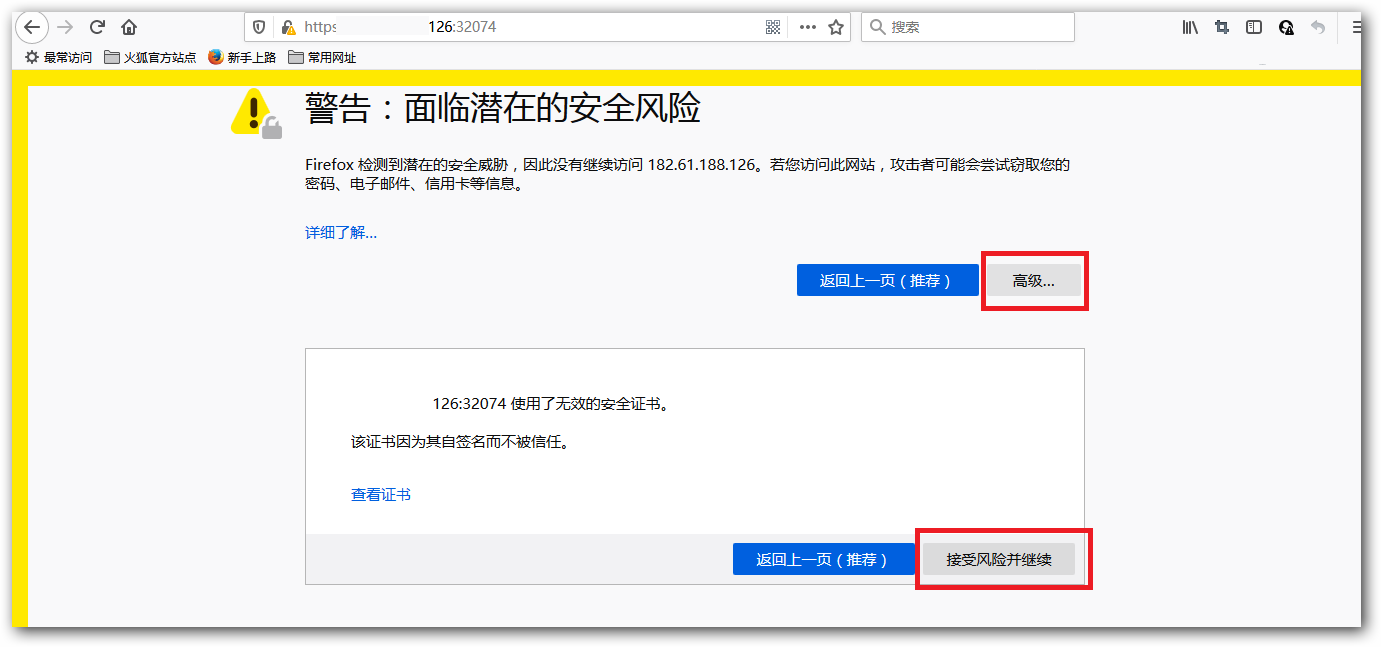Toggle the sidebar view icon
Screen dimensions: 1381x647
1254,27
